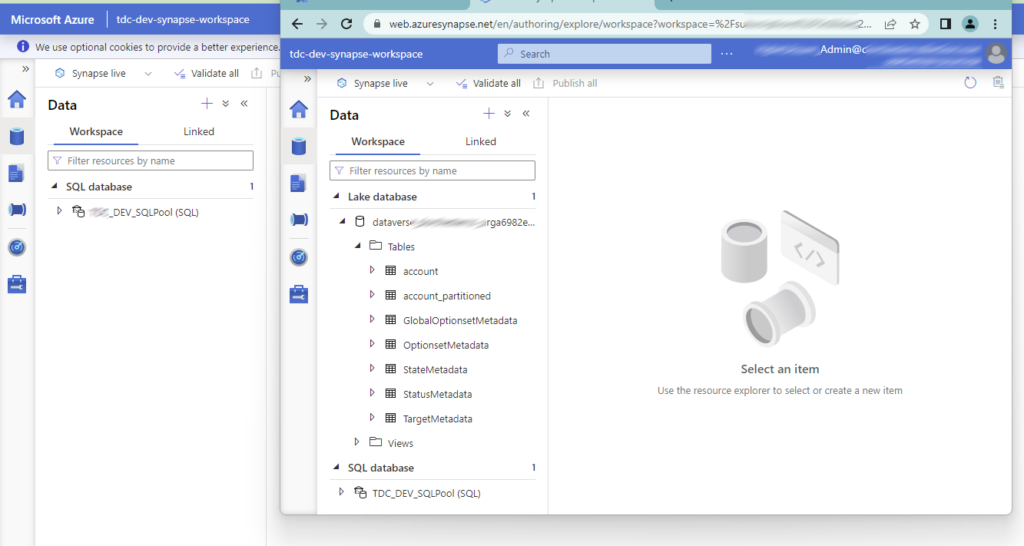
Task: Bookmark this page with star icon
Action: 915,24
